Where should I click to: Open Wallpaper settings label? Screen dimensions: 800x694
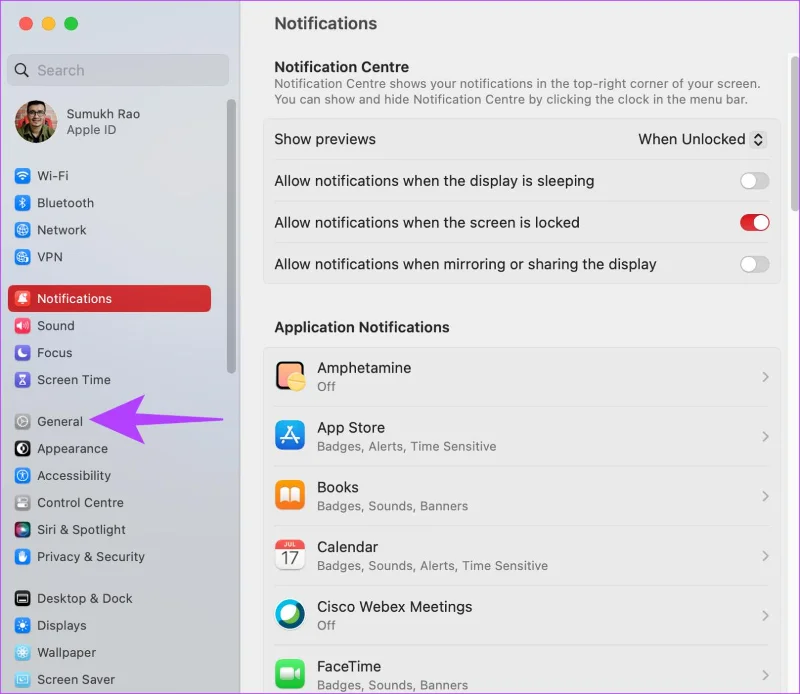click(x=66, y=653)
